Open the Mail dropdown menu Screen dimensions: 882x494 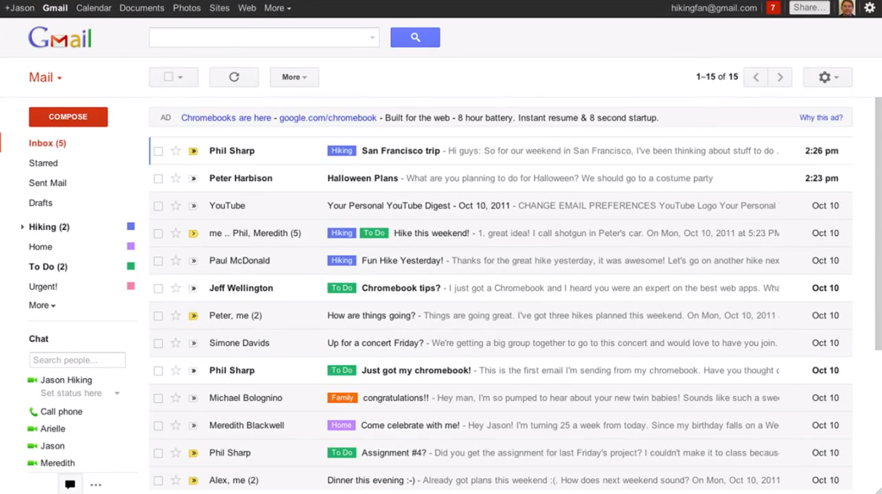click(45, 77)
